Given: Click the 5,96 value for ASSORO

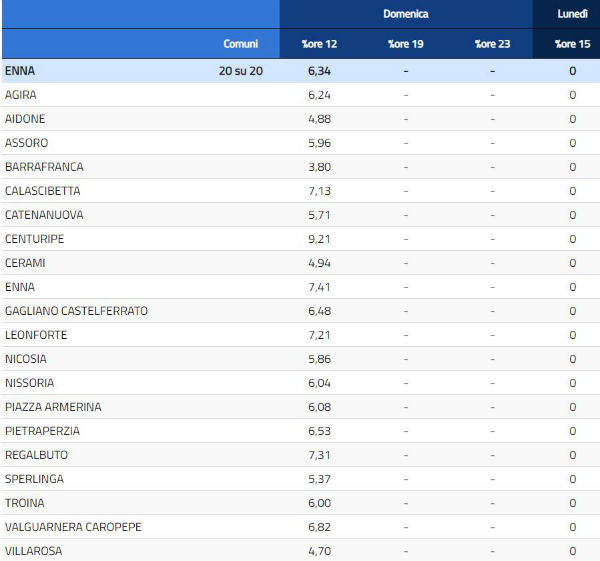Looking at the screenshot, I should [319, 143].
